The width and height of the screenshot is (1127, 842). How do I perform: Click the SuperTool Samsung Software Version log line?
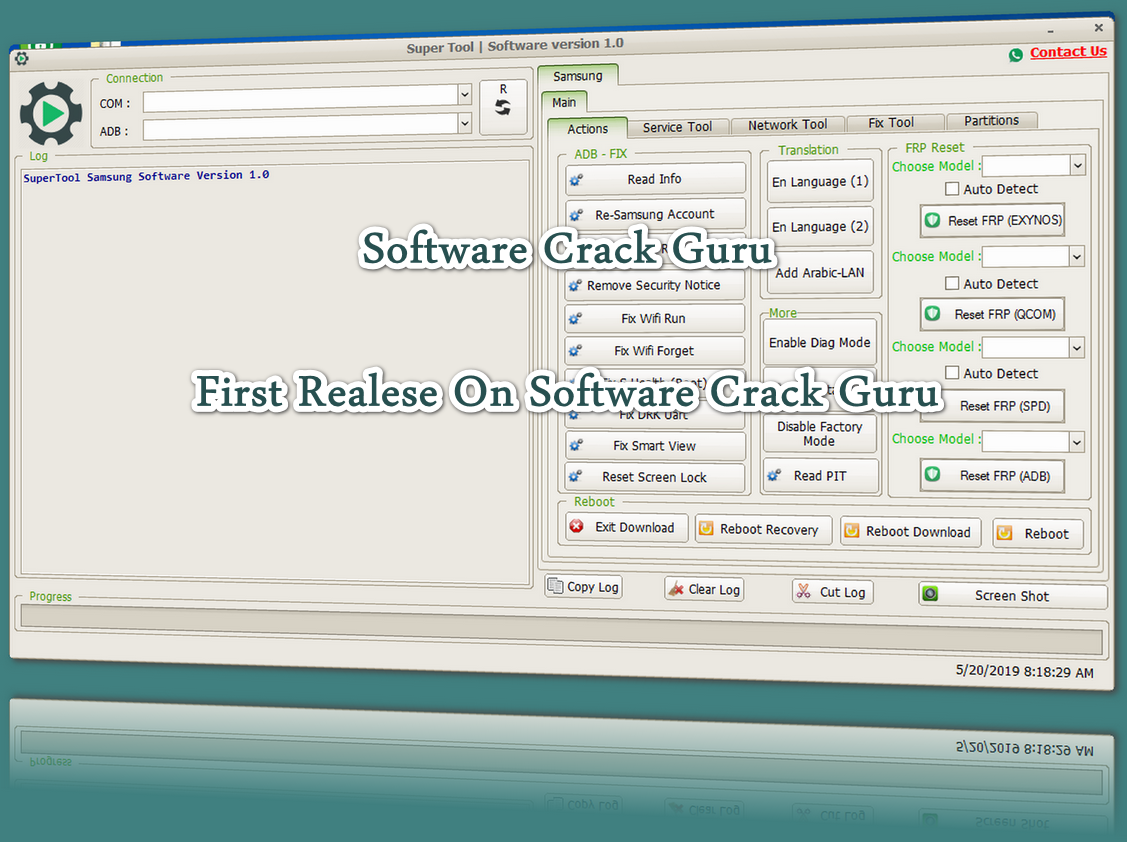click(x=147, y=176)
